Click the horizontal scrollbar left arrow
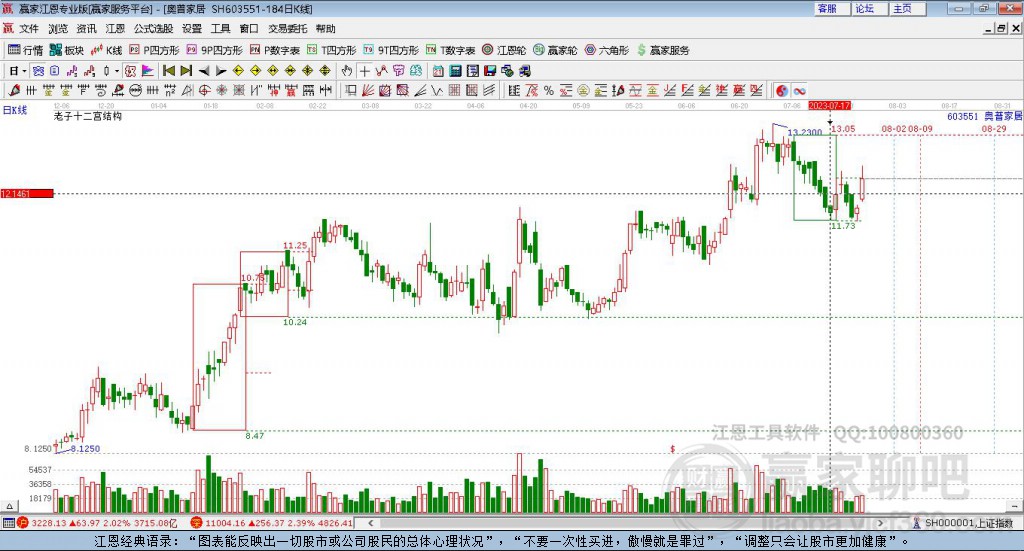 [x=370, y=523]
